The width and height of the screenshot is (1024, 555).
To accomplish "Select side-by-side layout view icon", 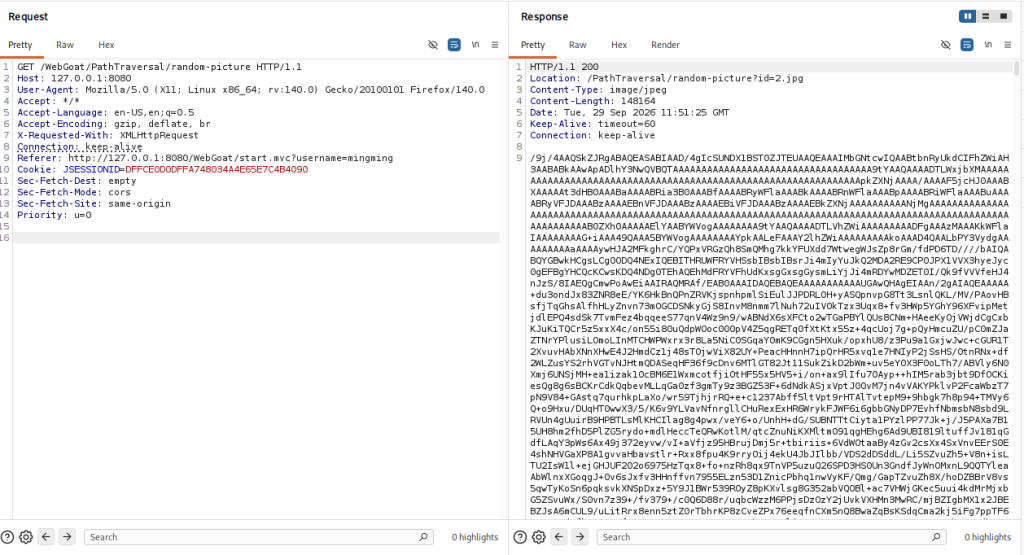I will [967, 16].
